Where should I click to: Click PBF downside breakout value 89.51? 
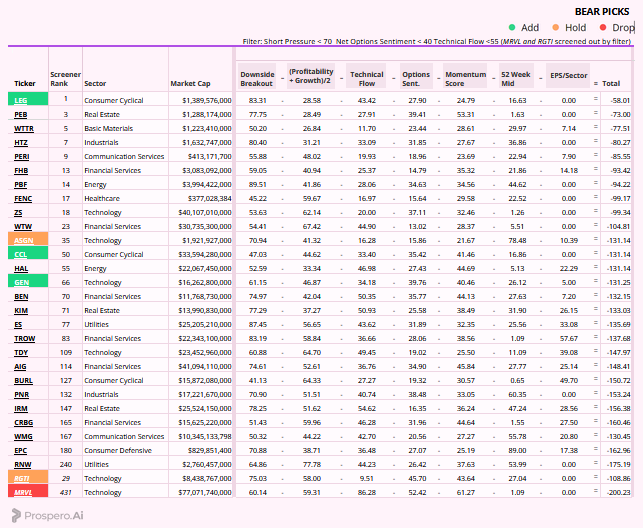point(258,184)
